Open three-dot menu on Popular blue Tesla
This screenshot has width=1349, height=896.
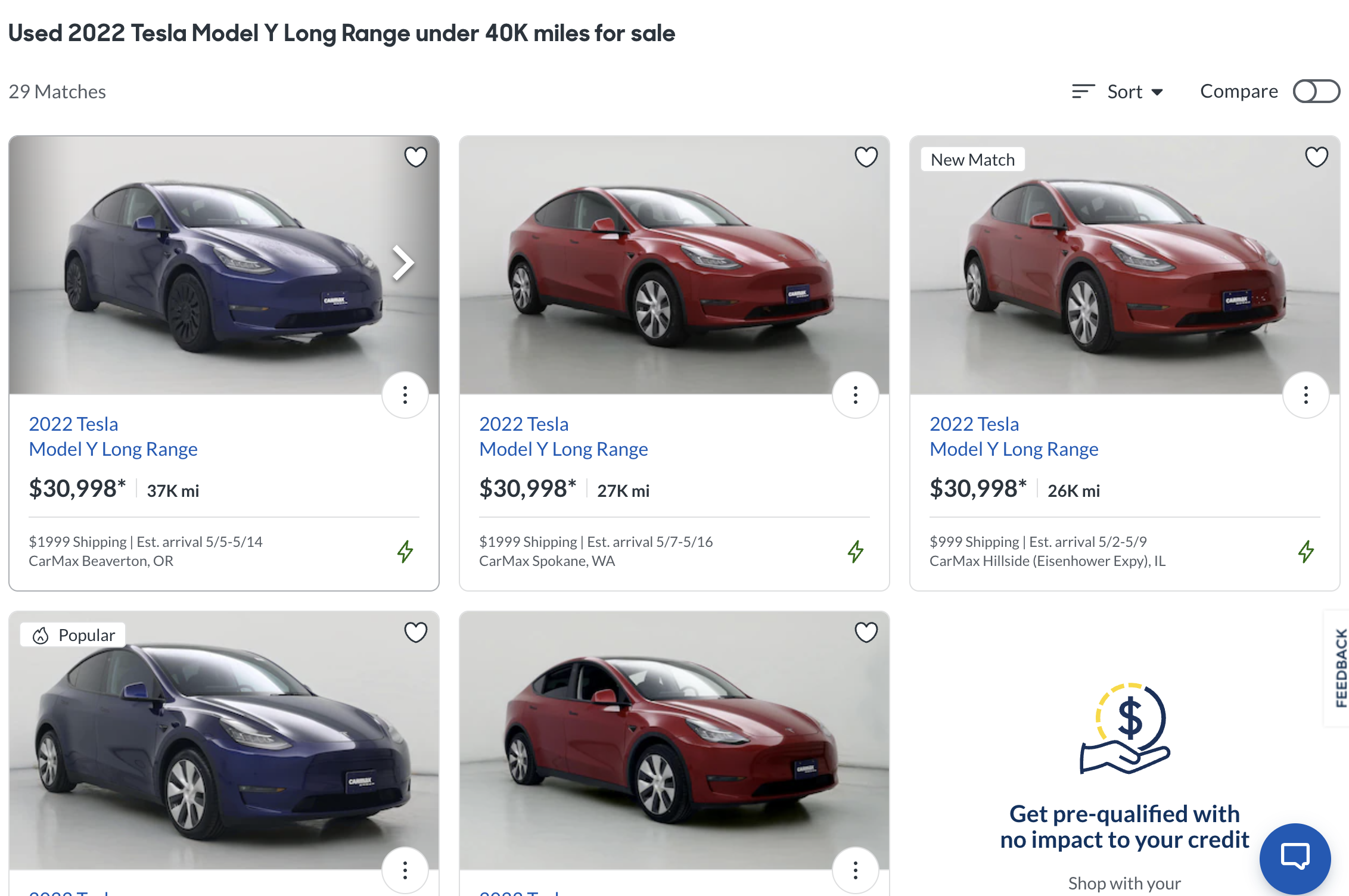[405, 870]
